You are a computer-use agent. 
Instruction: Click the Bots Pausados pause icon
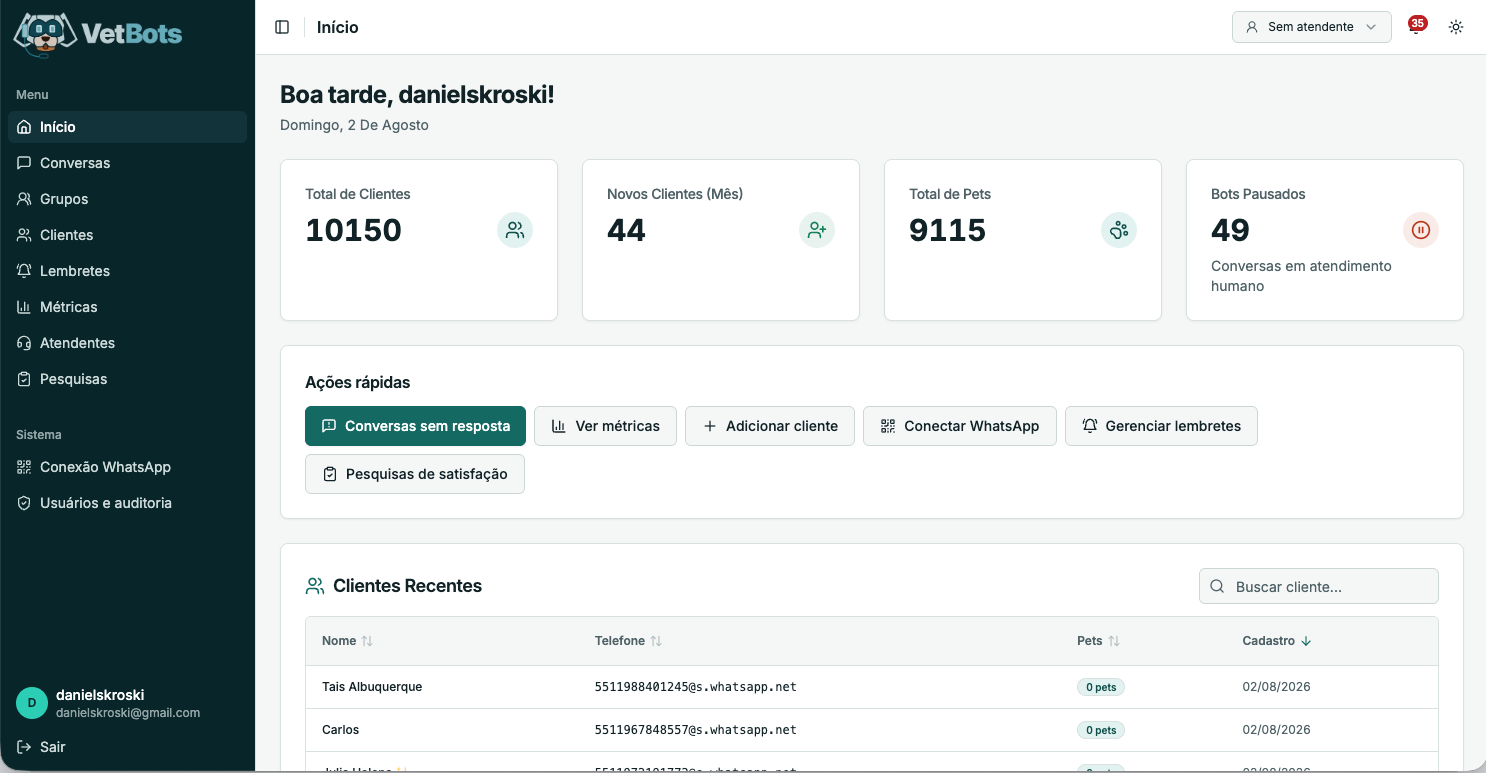pyautogui.click(x=1421, y=230)
